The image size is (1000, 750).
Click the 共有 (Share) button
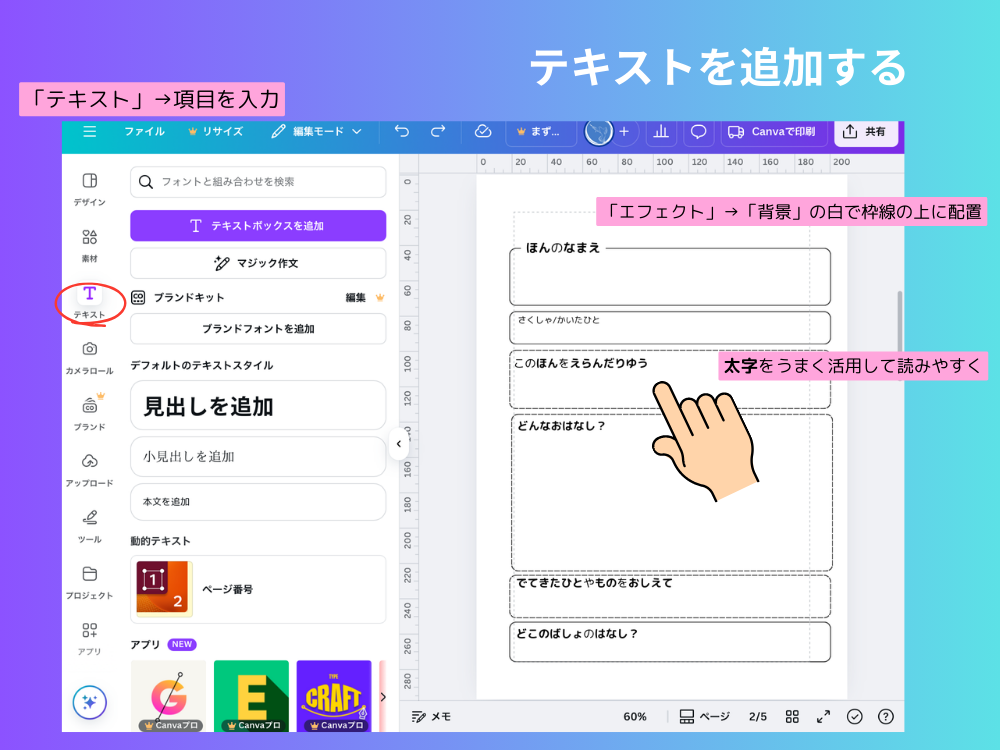[865, 131]
